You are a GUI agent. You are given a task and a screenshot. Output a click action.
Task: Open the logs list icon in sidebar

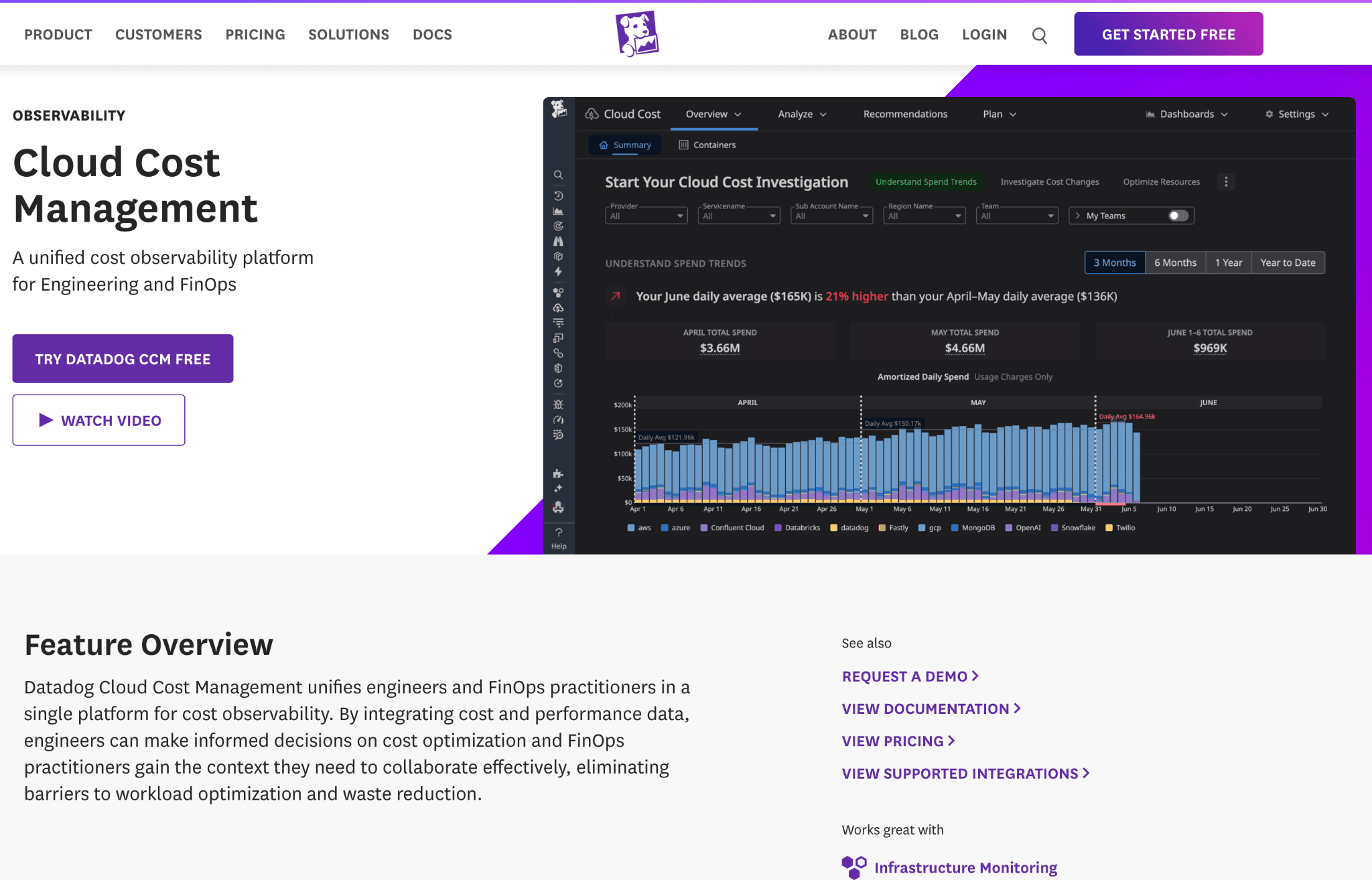[558, 323]
